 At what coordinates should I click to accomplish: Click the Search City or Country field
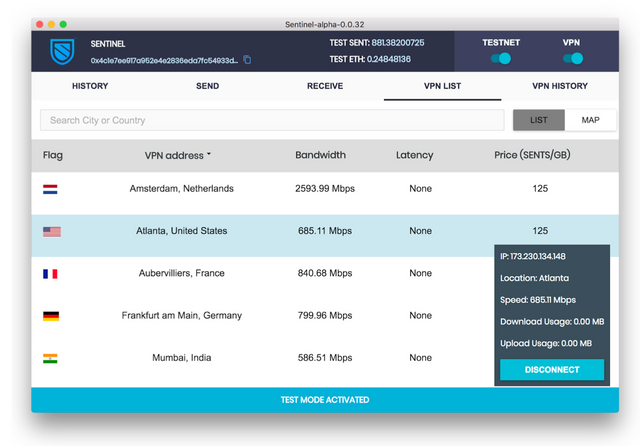point(272,120)
